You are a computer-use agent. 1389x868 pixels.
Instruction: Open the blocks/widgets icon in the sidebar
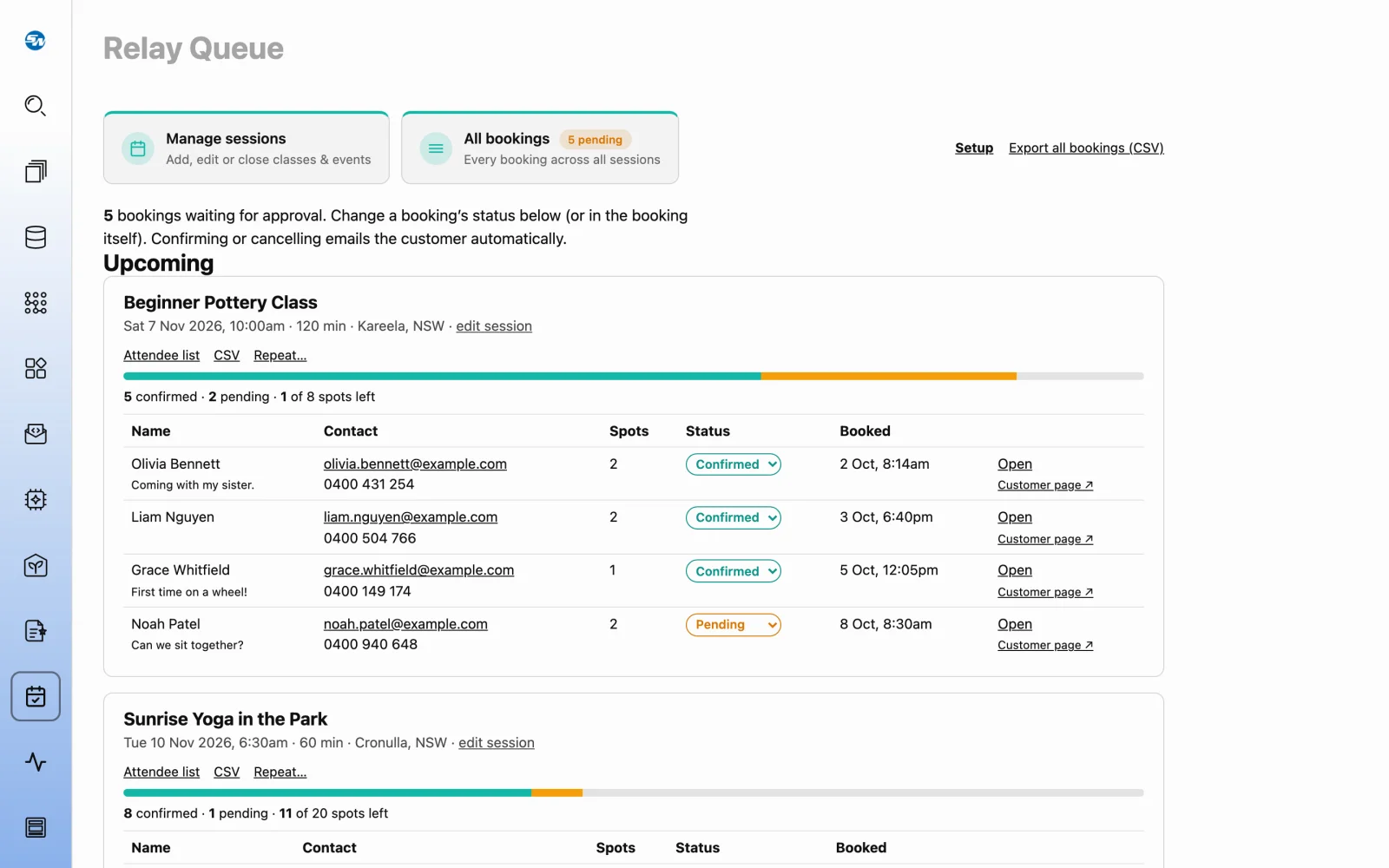[x=36, y=368]
